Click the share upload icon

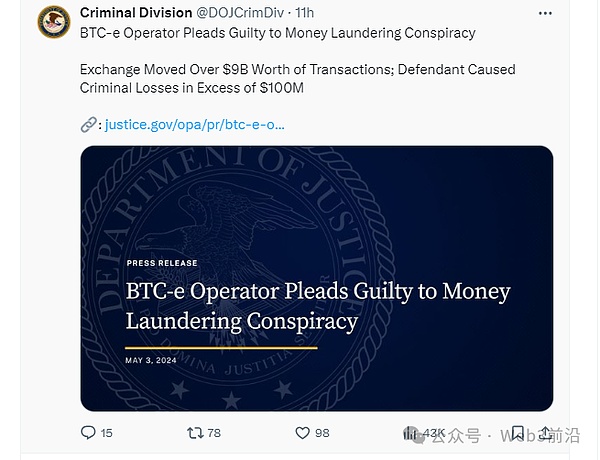click(545, 433)
